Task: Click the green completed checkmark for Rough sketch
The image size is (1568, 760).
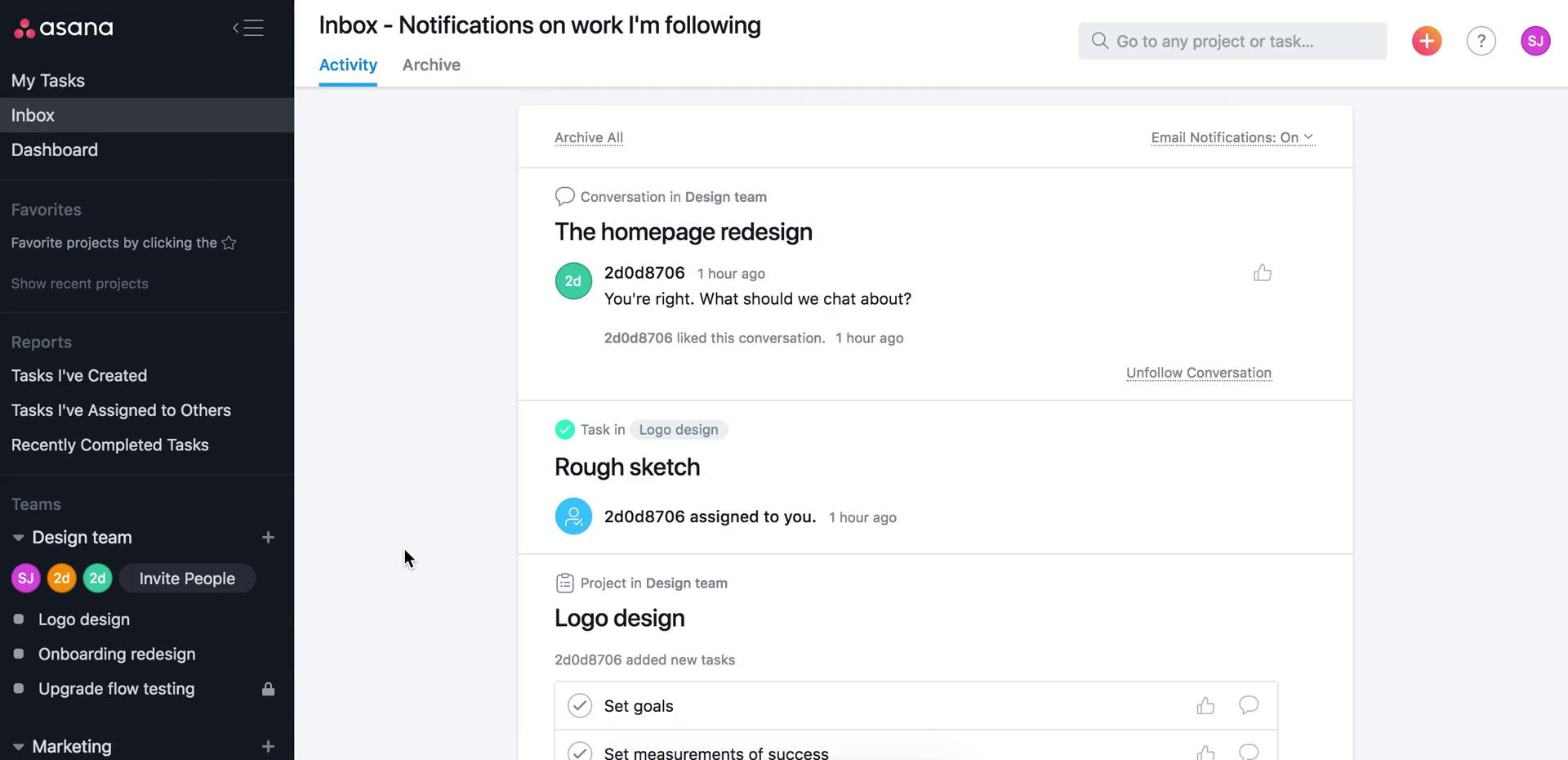Action: (564, 429)
